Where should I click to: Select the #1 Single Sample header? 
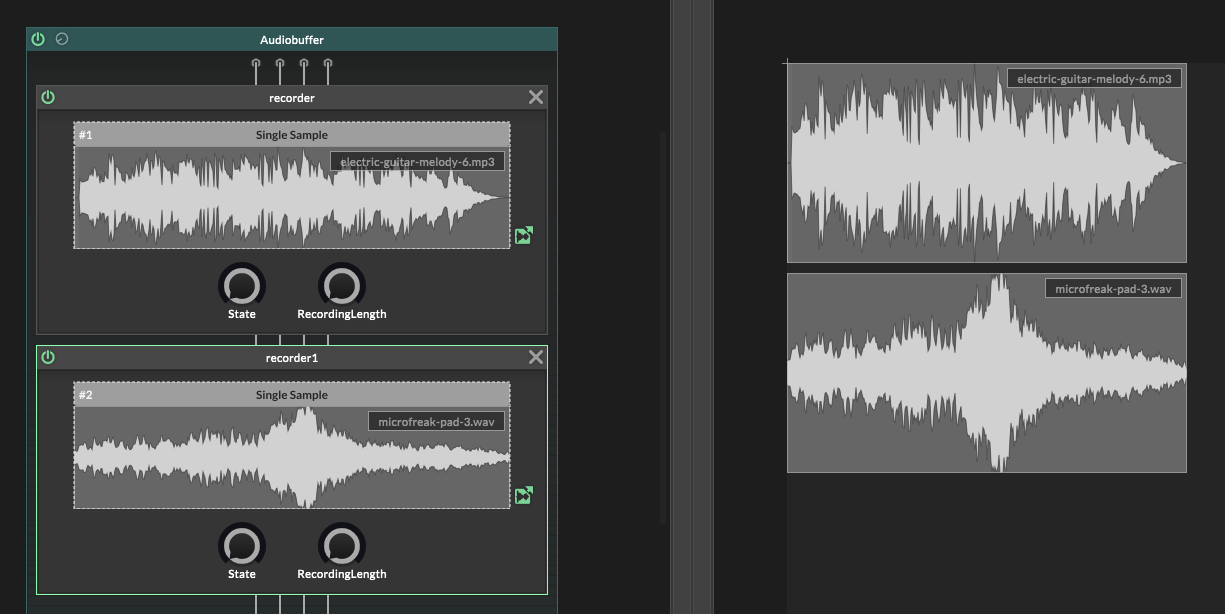(x=291, y=135)
